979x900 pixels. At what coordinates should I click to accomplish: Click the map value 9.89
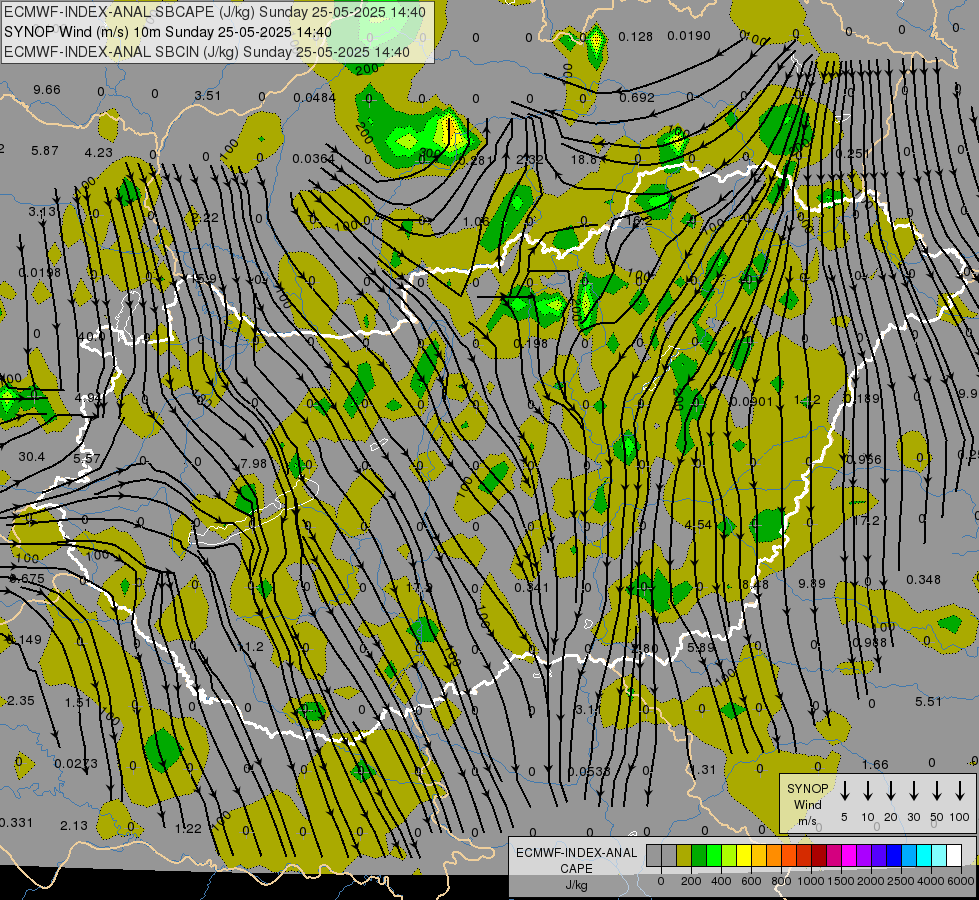point(812,583)
